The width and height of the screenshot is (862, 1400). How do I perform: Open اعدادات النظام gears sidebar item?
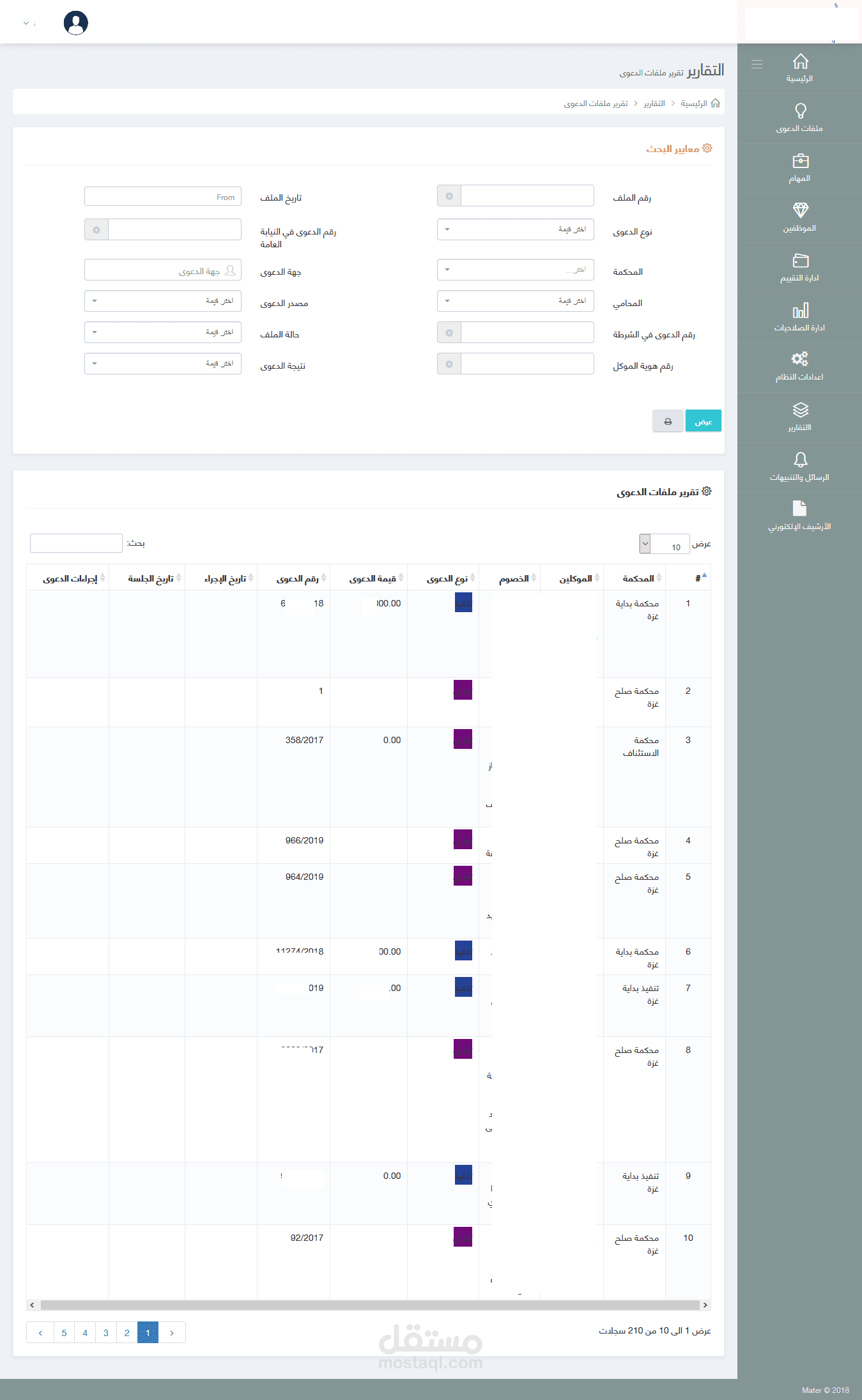[x=800, y=368]
